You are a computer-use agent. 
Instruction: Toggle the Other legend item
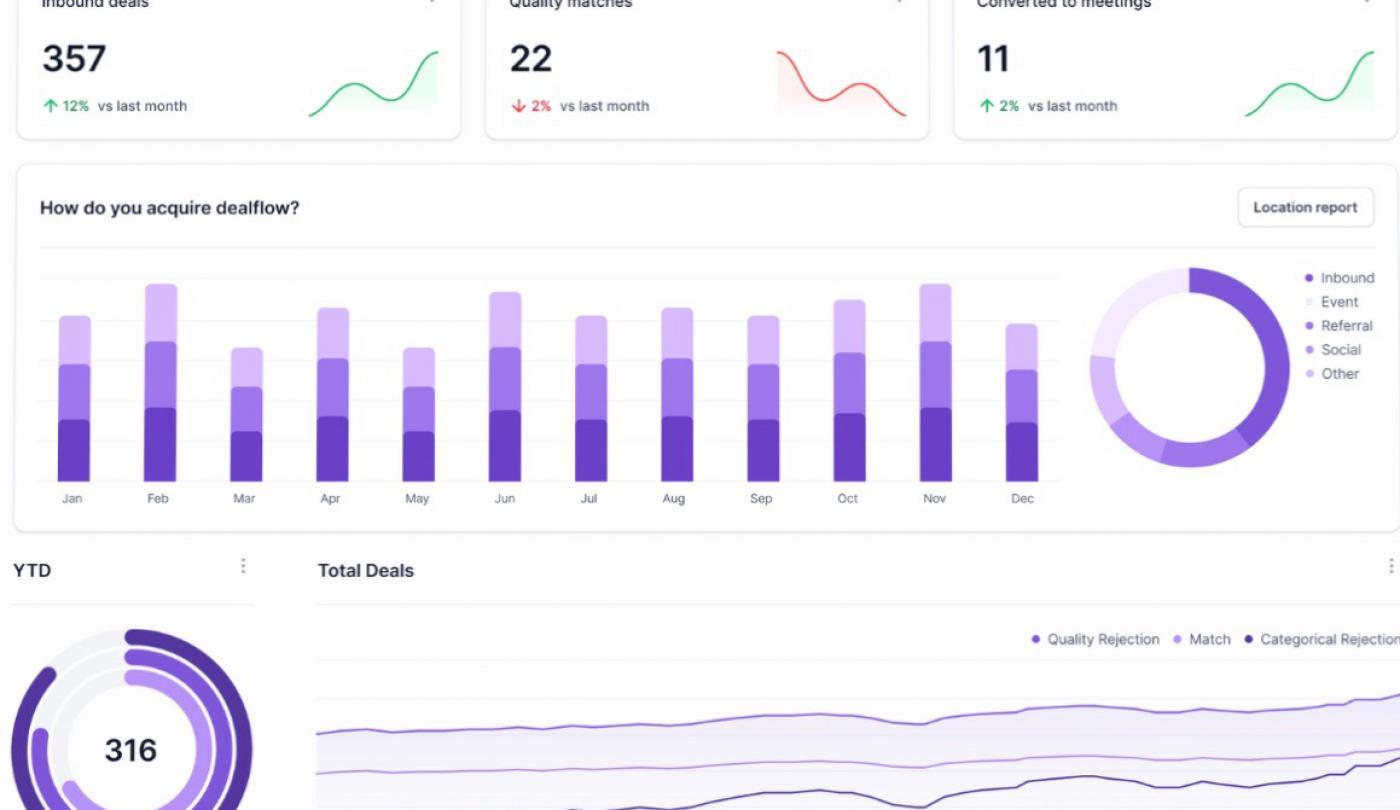tap(1331, 374)
